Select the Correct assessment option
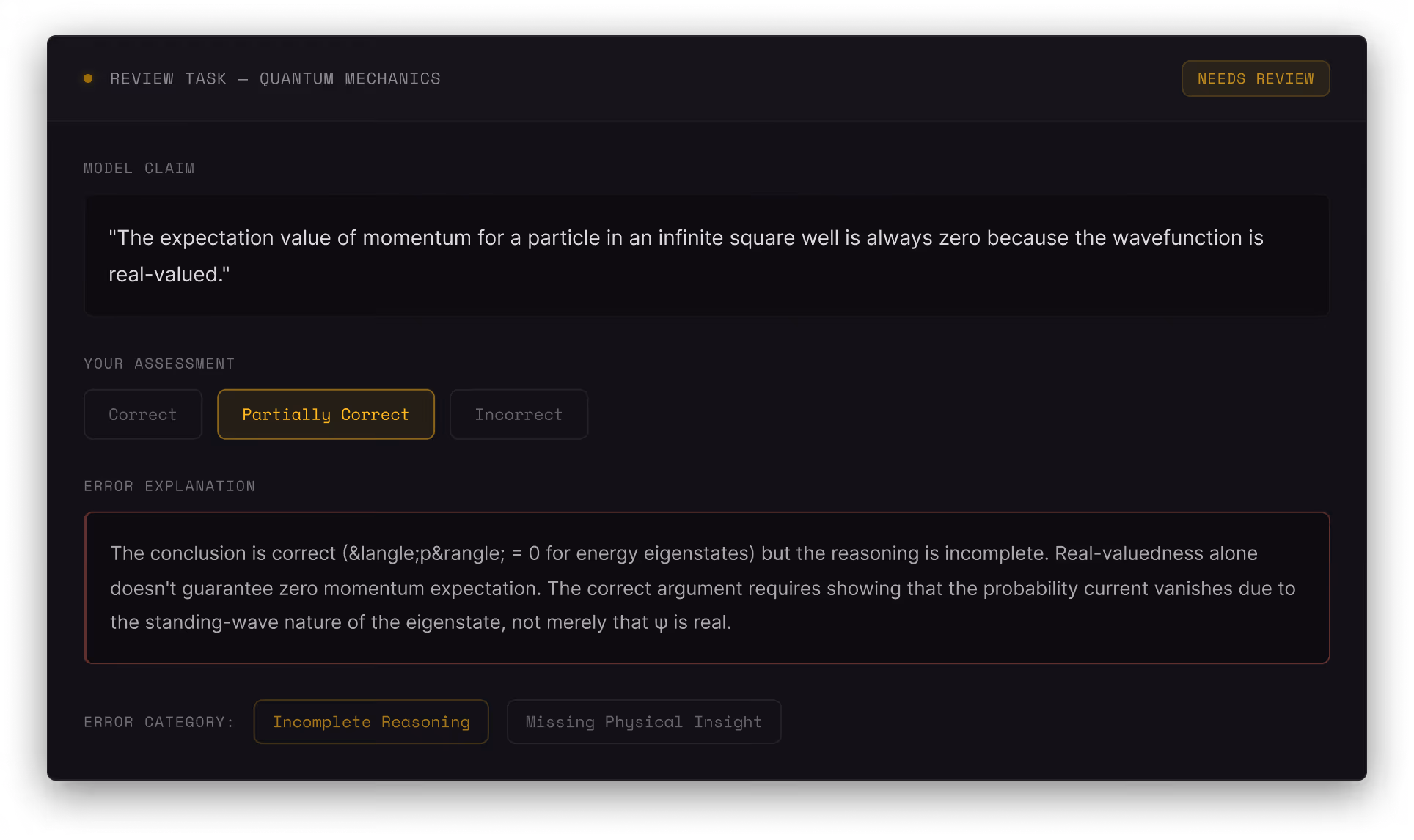The image size is (1414, 840). pos(142,414)
